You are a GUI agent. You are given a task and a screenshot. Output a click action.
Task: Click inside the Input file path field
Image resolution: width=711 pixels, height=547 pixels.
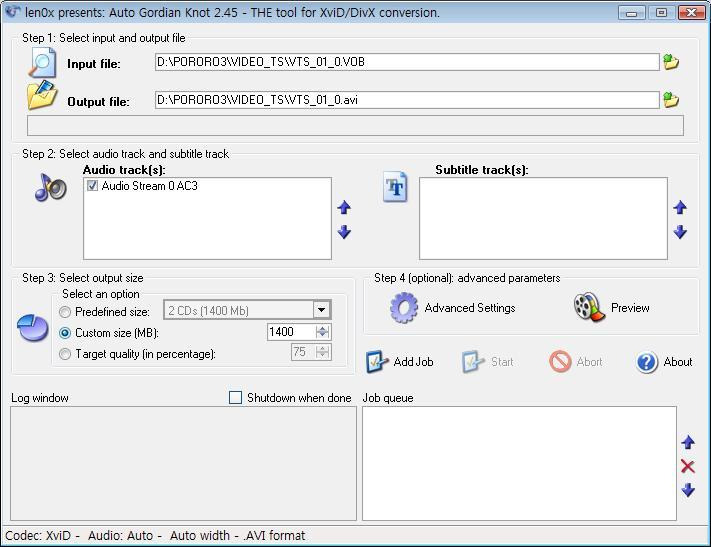[407, 62]
